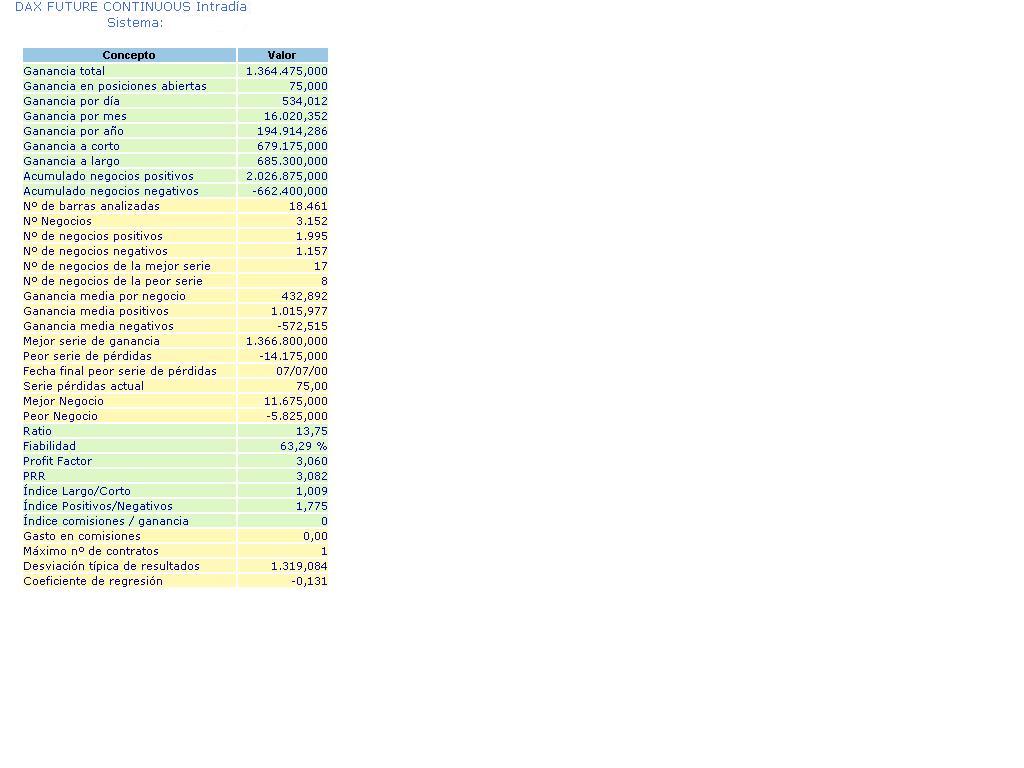1024x768 pixels.
Task: Select value 534,012
Action: click(x=305, y=101)
